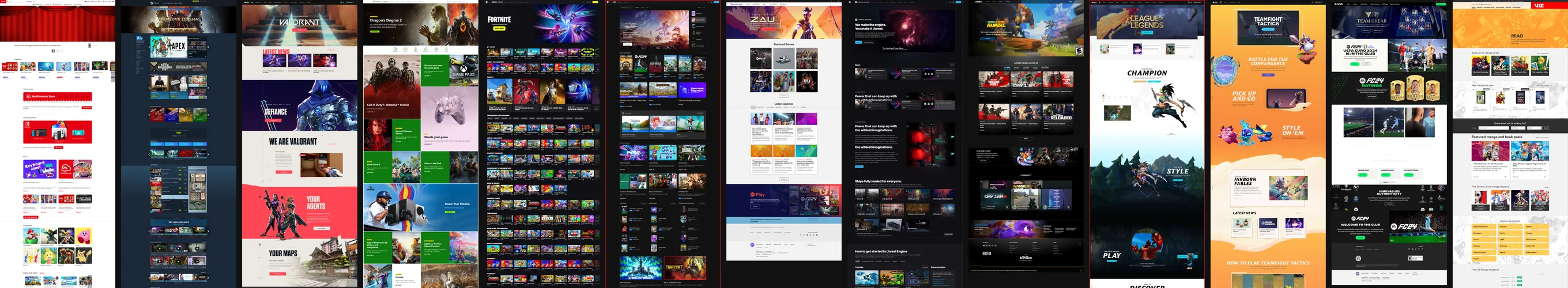Click the ESRB rating icon on Activision hero

1079,51
